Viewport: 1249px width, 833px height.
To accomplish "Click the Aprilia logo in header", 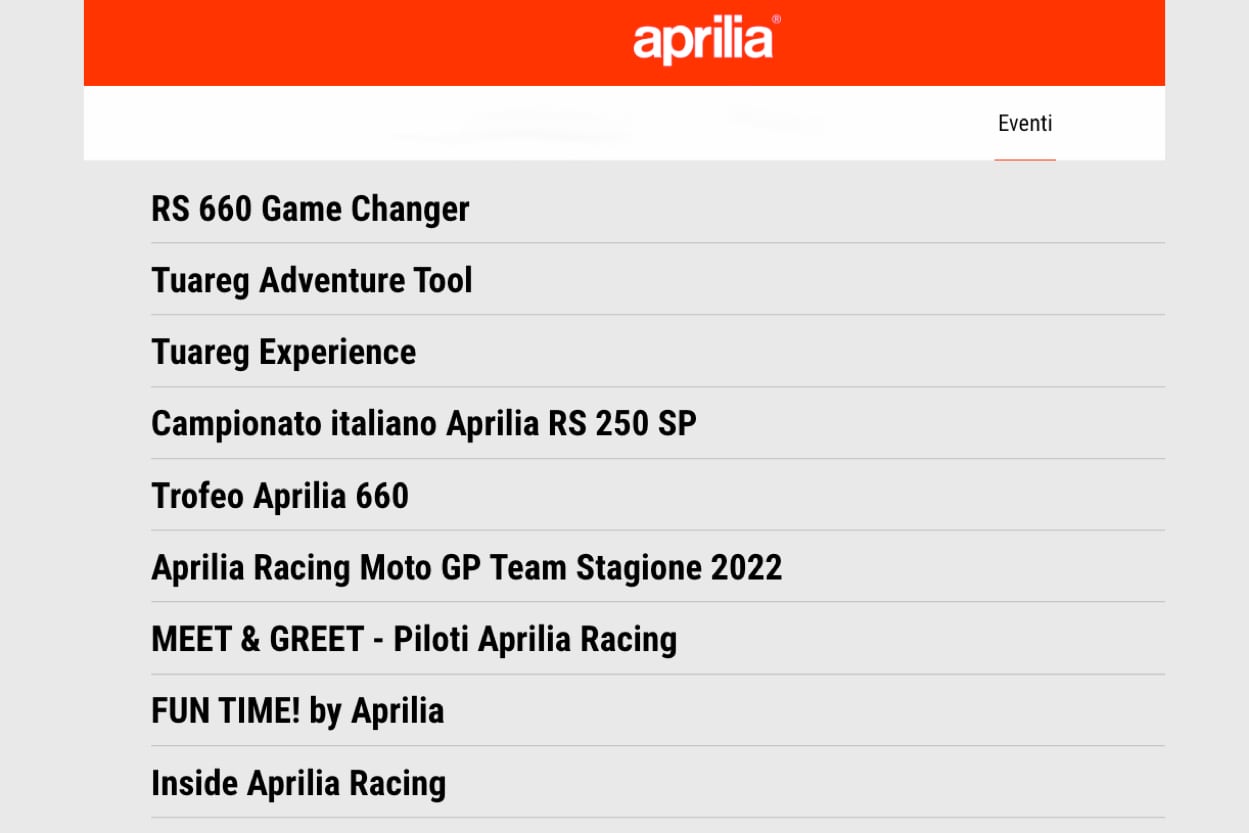I will [x=705, y=41].
